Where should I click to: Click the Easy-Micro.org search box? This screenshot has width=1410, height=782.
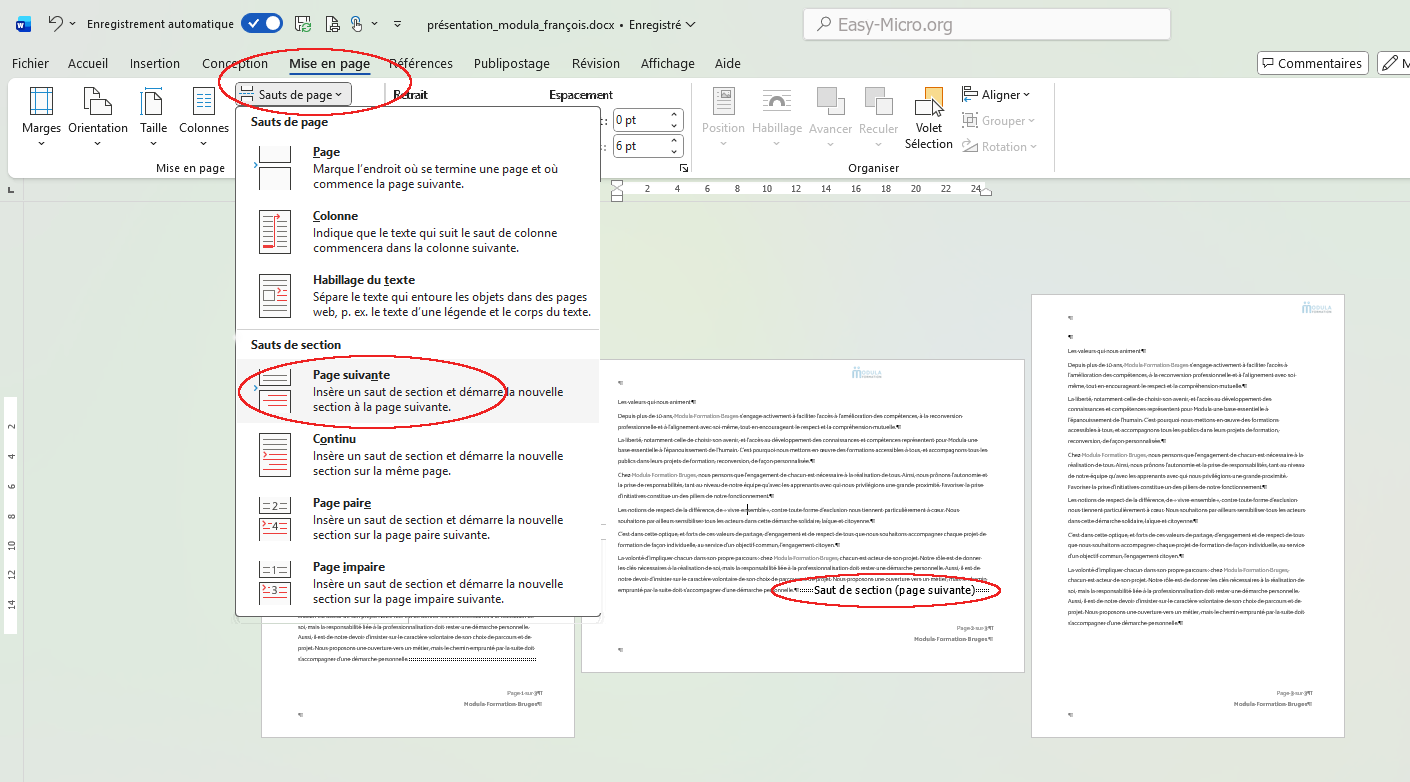click(x=986, y=25)
